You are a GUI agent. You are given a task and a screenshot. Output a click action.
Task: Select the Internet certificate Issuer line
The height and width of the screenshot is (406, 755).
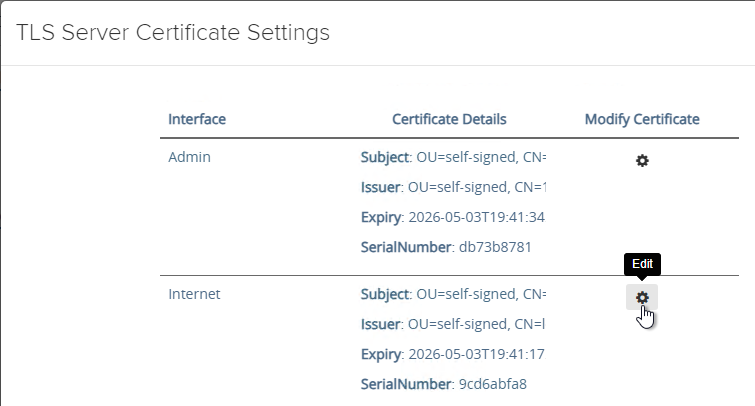pyautogui.click(x=453, y=324)
